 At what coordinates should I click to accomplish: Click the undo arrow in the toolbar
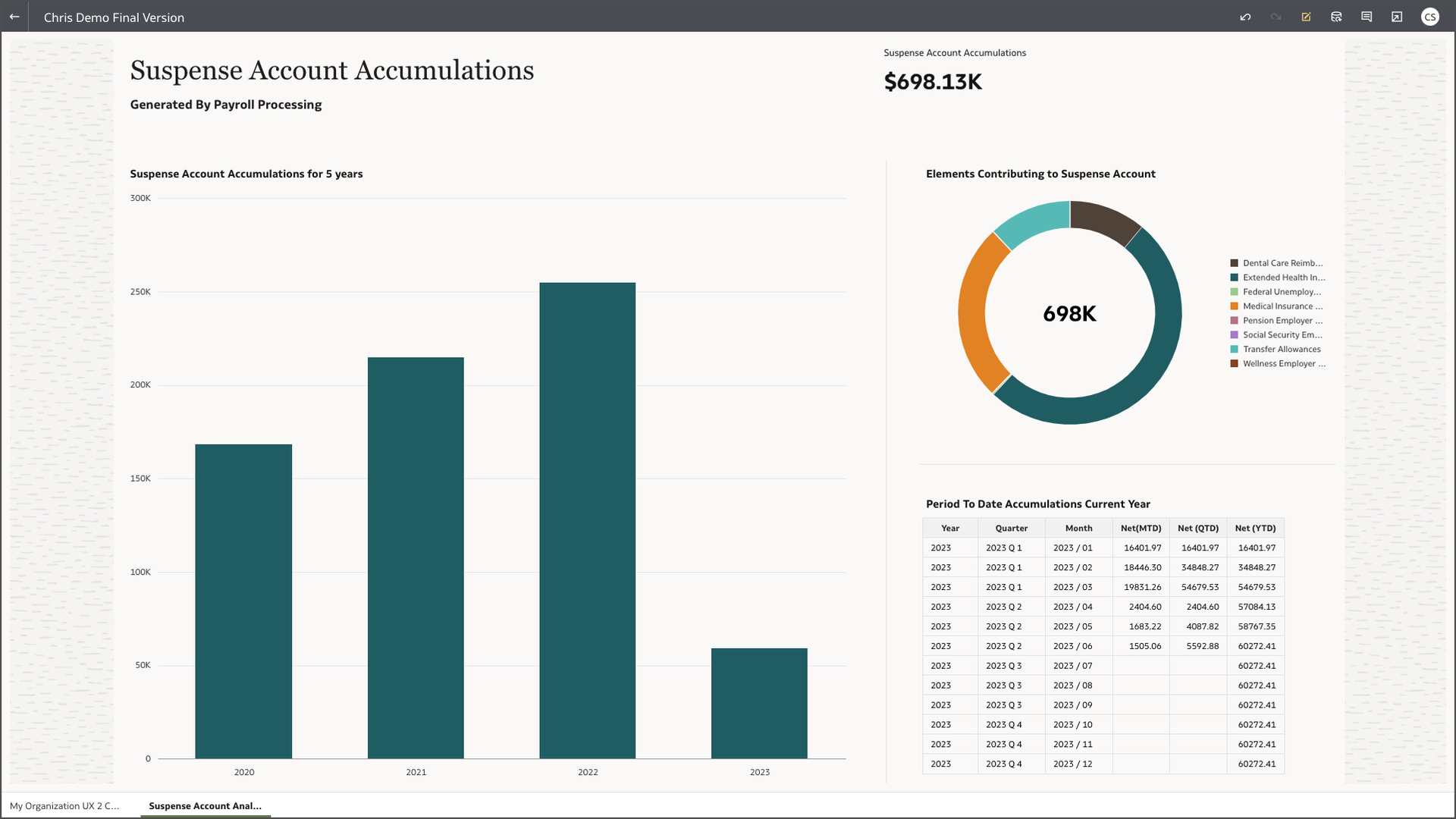[1245, 16]
